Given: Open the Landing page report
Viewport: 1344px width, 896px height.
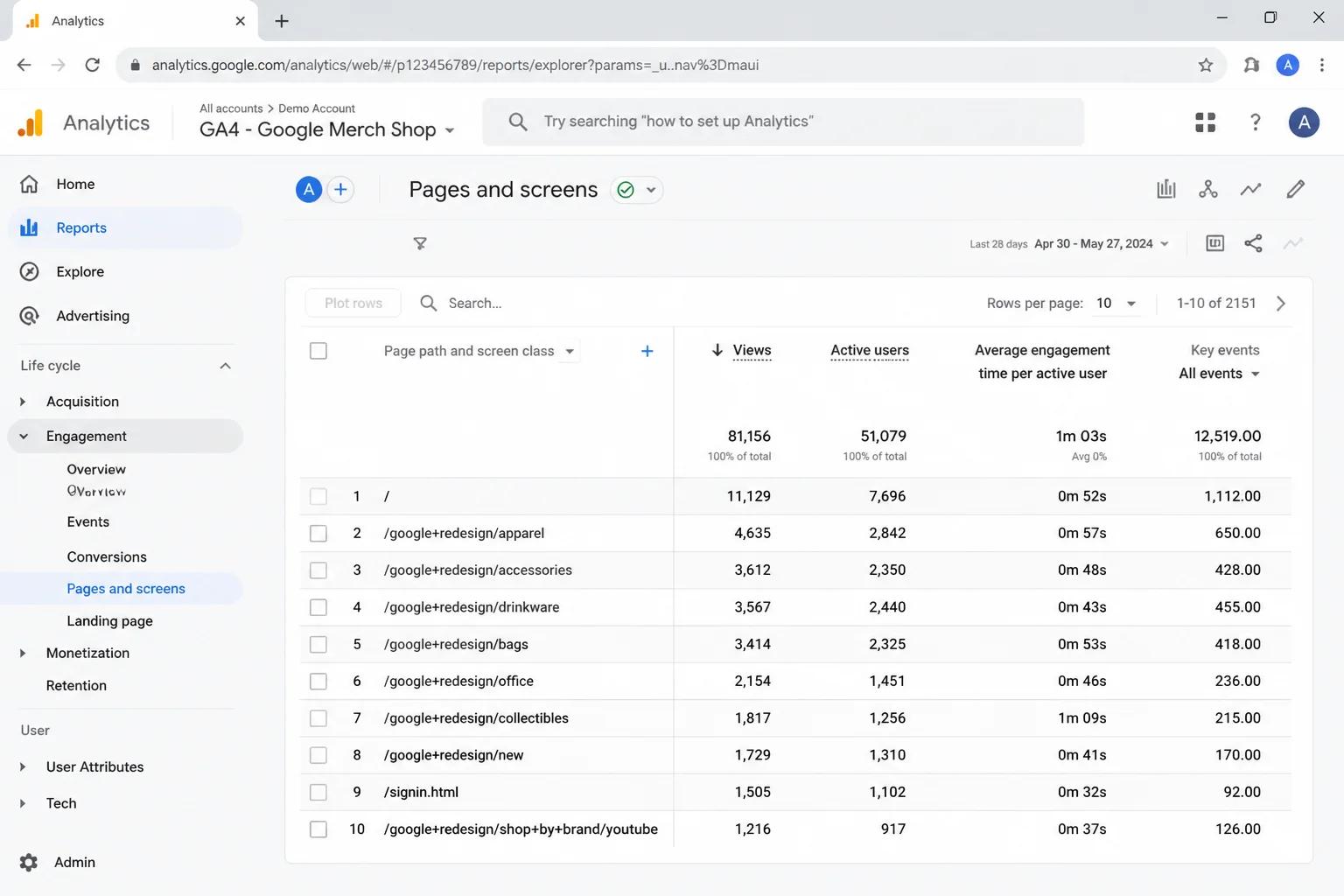Looking at the screenshot, I should coord(110,621).
